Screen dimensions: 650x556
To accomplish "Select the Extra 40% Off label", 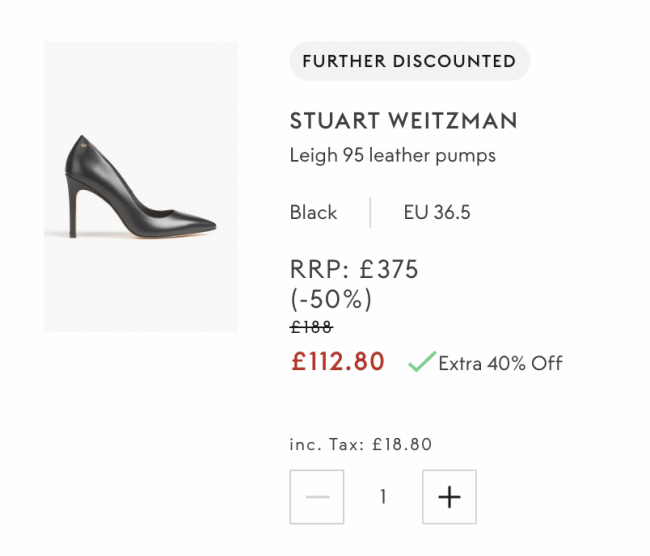I will click(x=500, y=363).
